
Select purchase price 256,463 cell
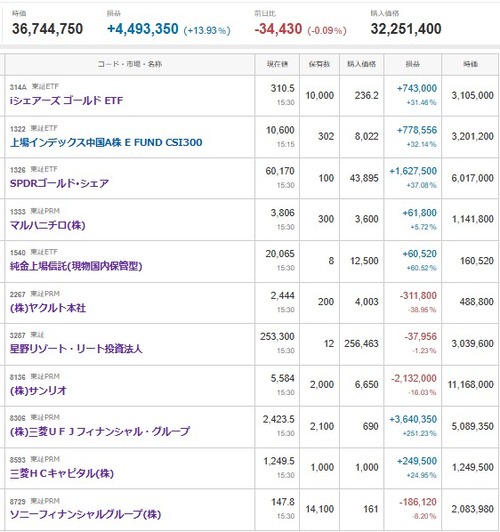tap(361, 344)
